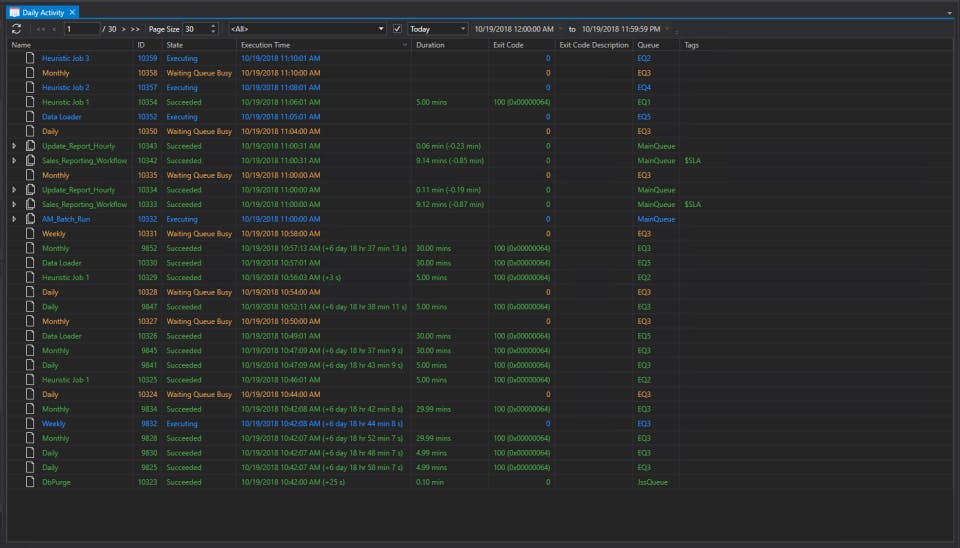Expand Sales_Reporting_Workflow row with ID 10333
Screen dimensions: 960x548
click(x=14, y=204)
